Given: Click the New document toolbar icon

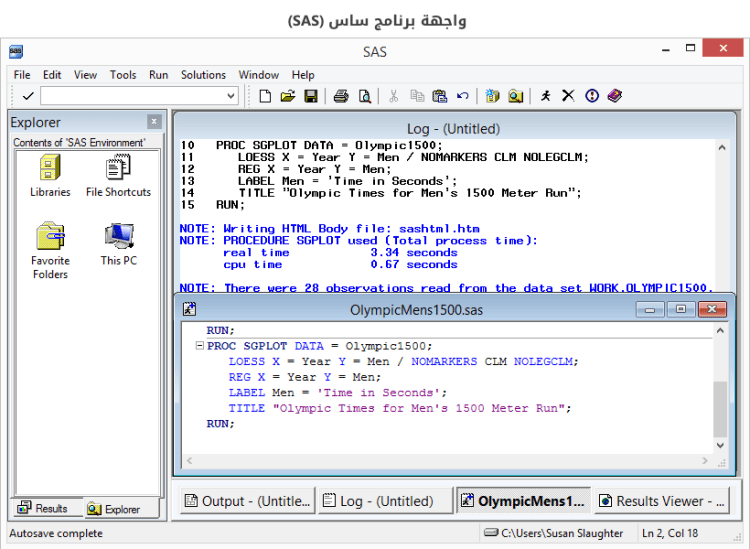Looking at the screenshot, I should click(265, 96).
